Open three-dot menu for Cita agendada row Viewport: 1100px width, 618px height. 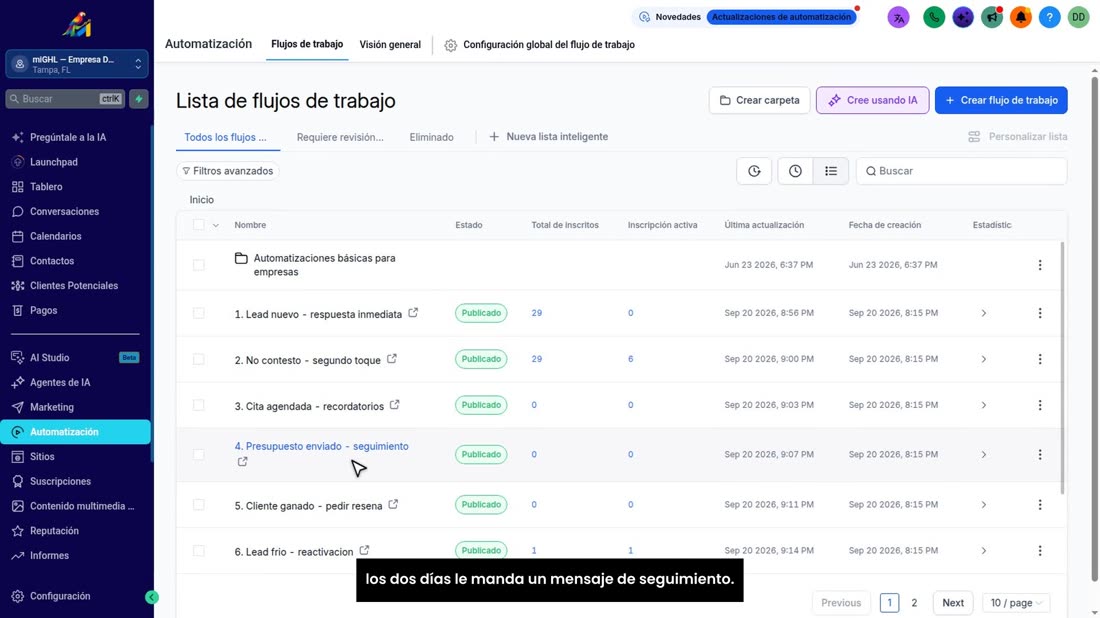1040,405
